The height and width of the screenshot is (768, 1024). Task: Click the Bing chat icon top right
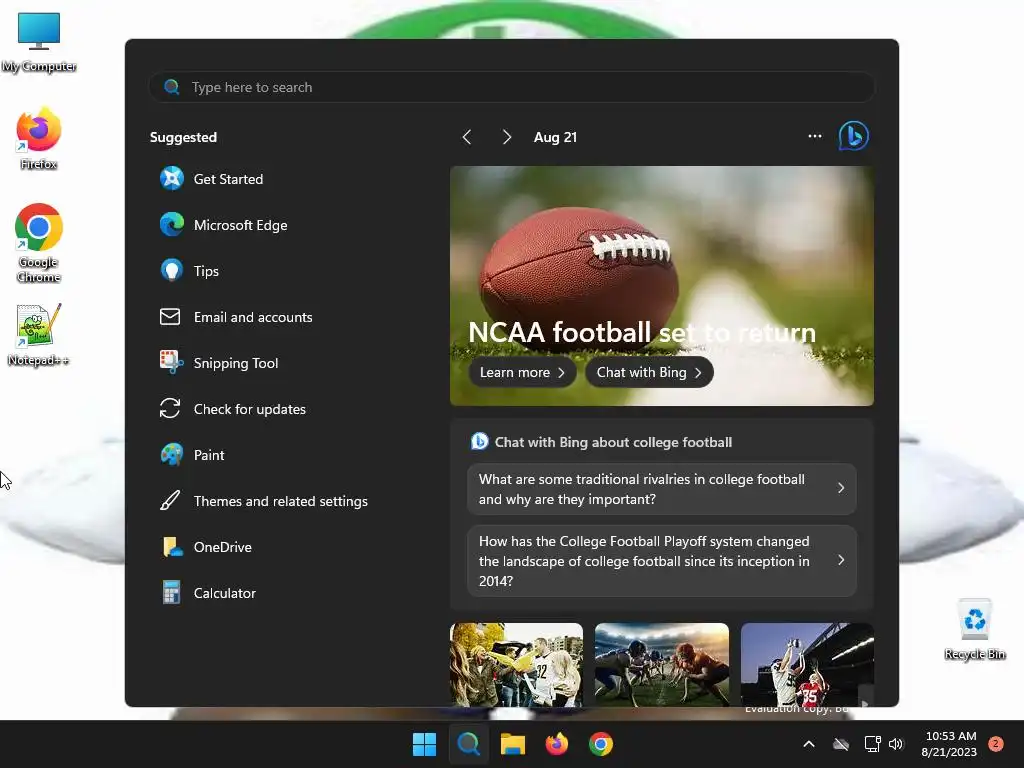coord(854,136)
